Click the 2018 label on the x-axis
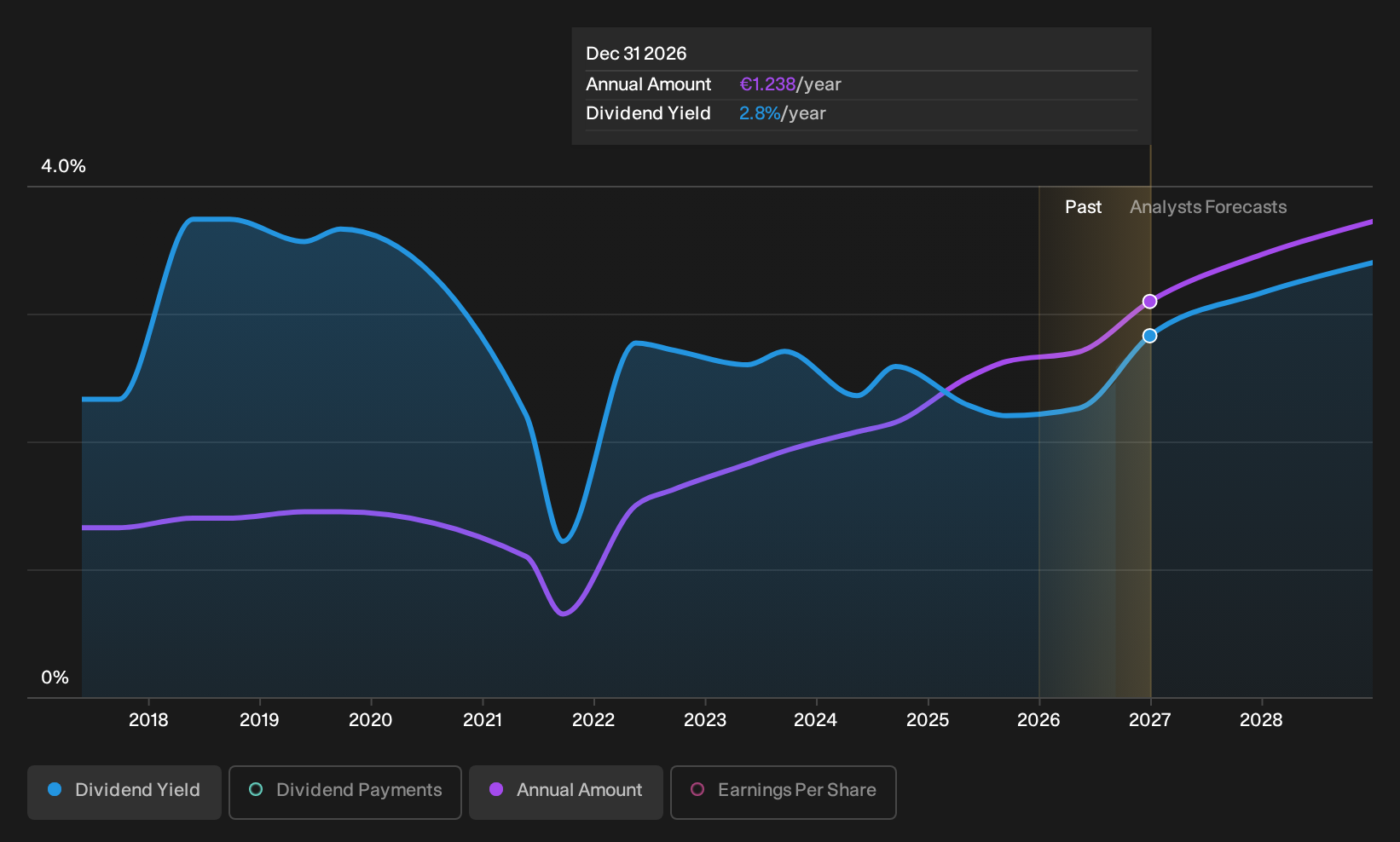1400x842 pixels. click(x=148, y=720)
